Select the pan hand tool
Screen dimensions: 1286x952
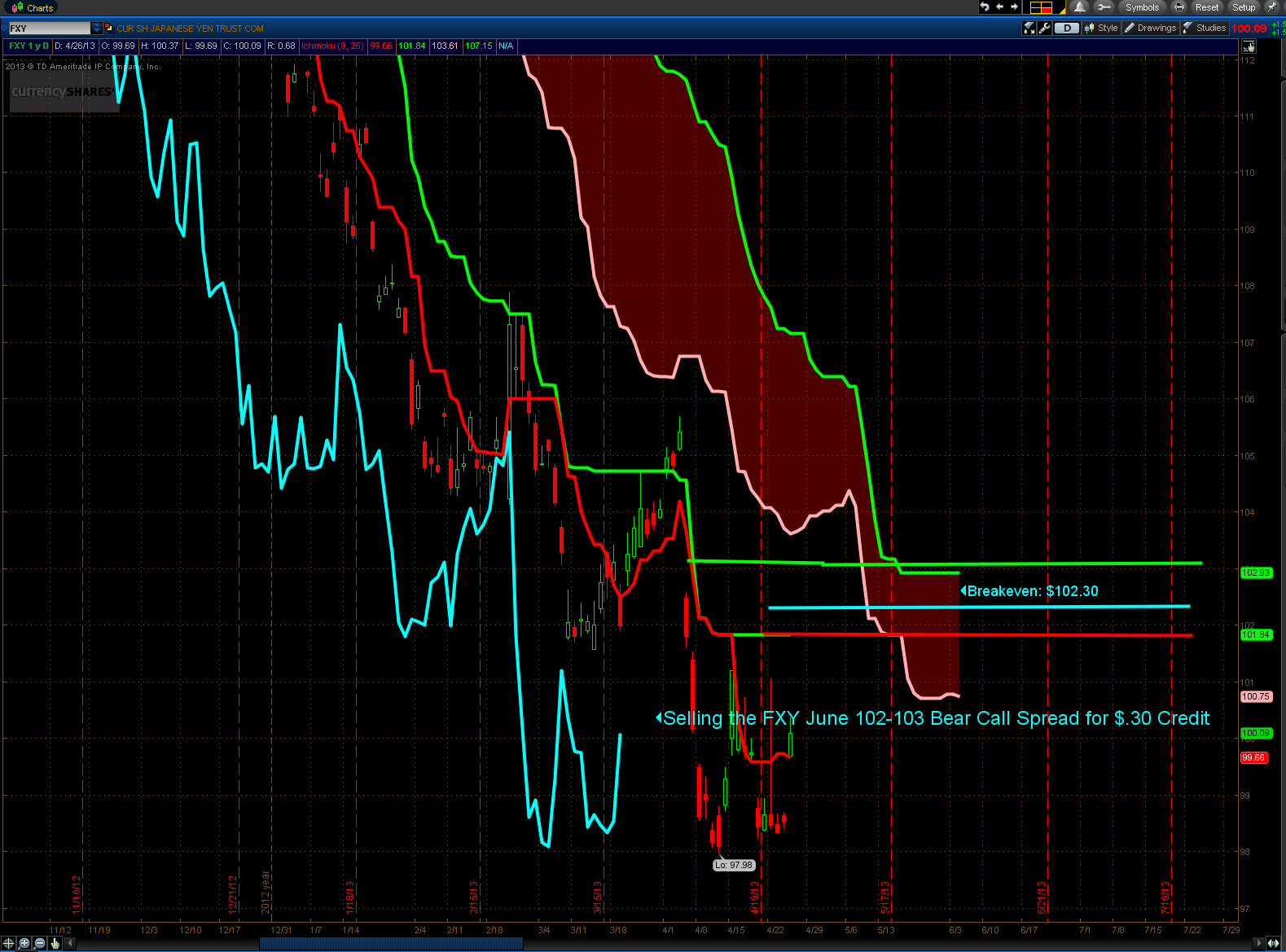[x=55, y=943]
